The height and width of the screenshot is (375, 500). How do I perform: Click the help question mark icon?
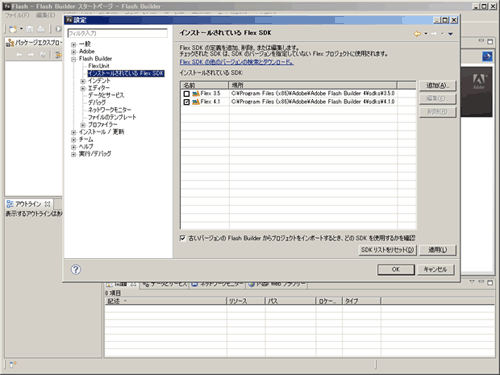pos(76,269)
